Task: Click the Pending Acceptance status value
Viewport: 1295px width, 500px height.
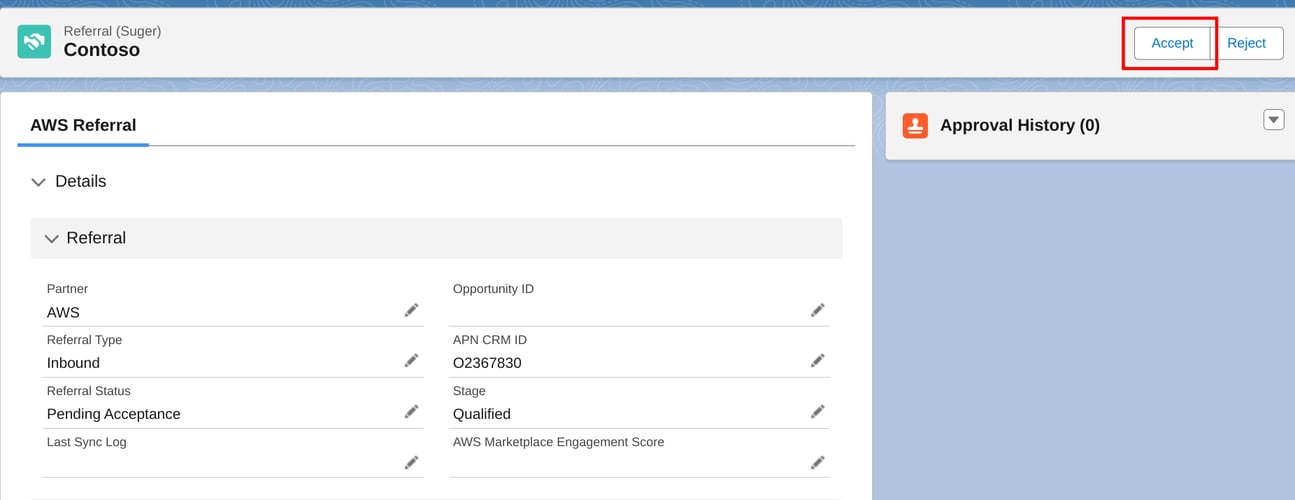Action: [114, 414]
